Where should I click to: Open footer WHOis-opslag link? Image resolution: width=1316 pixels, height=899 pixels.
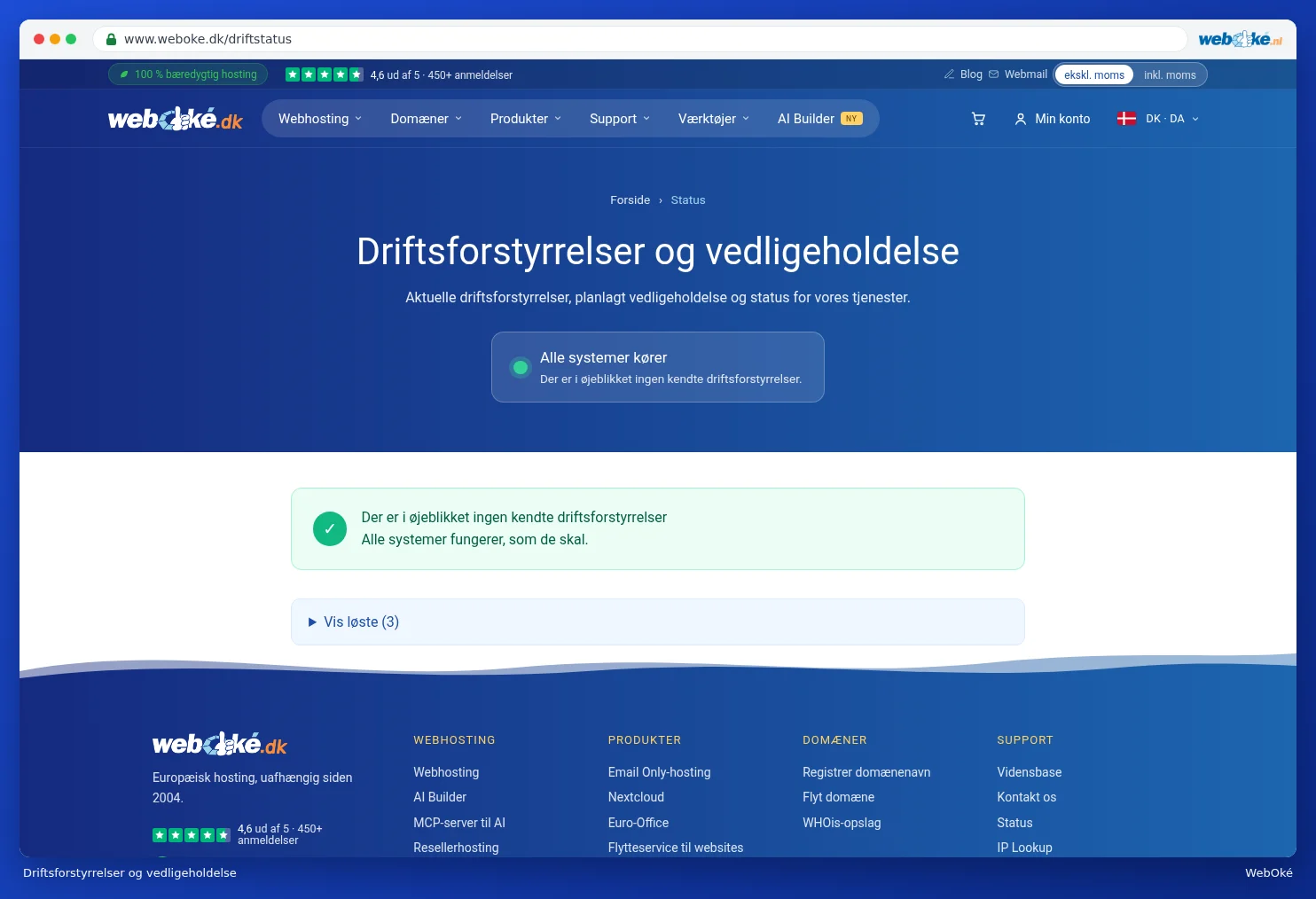[x=842, y=823]
